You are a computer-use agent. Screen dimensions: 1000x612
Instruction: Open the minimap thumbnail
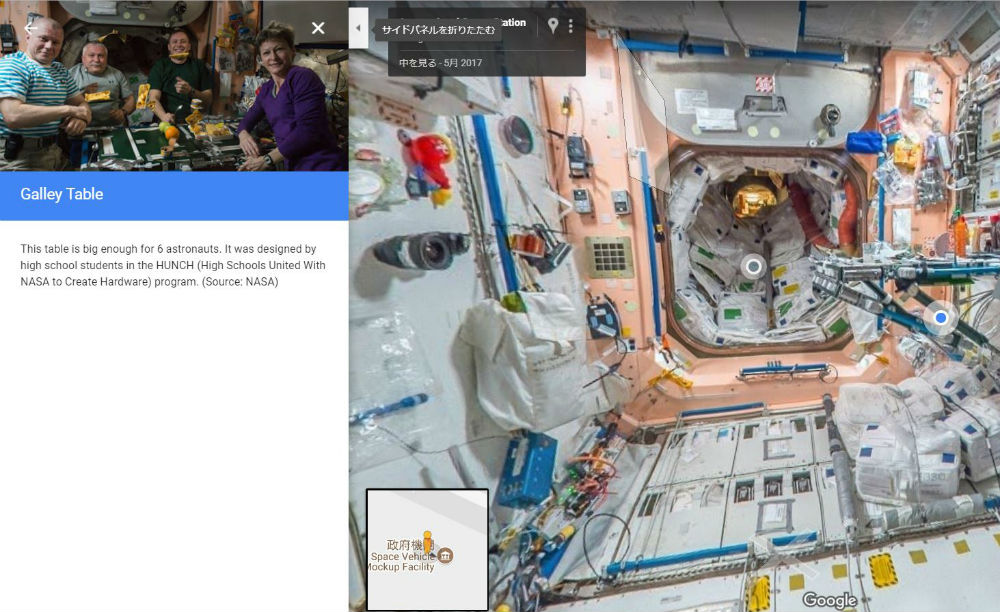click(x=427, y=550)
